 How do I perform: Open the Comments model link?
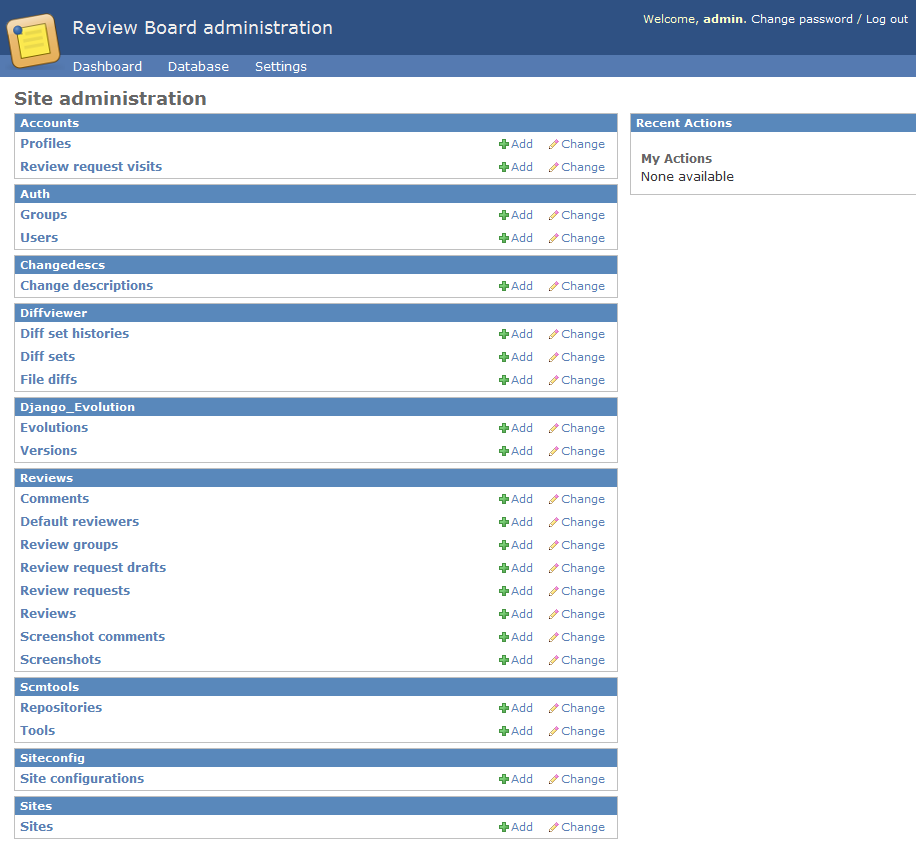[x=55, y=498]
